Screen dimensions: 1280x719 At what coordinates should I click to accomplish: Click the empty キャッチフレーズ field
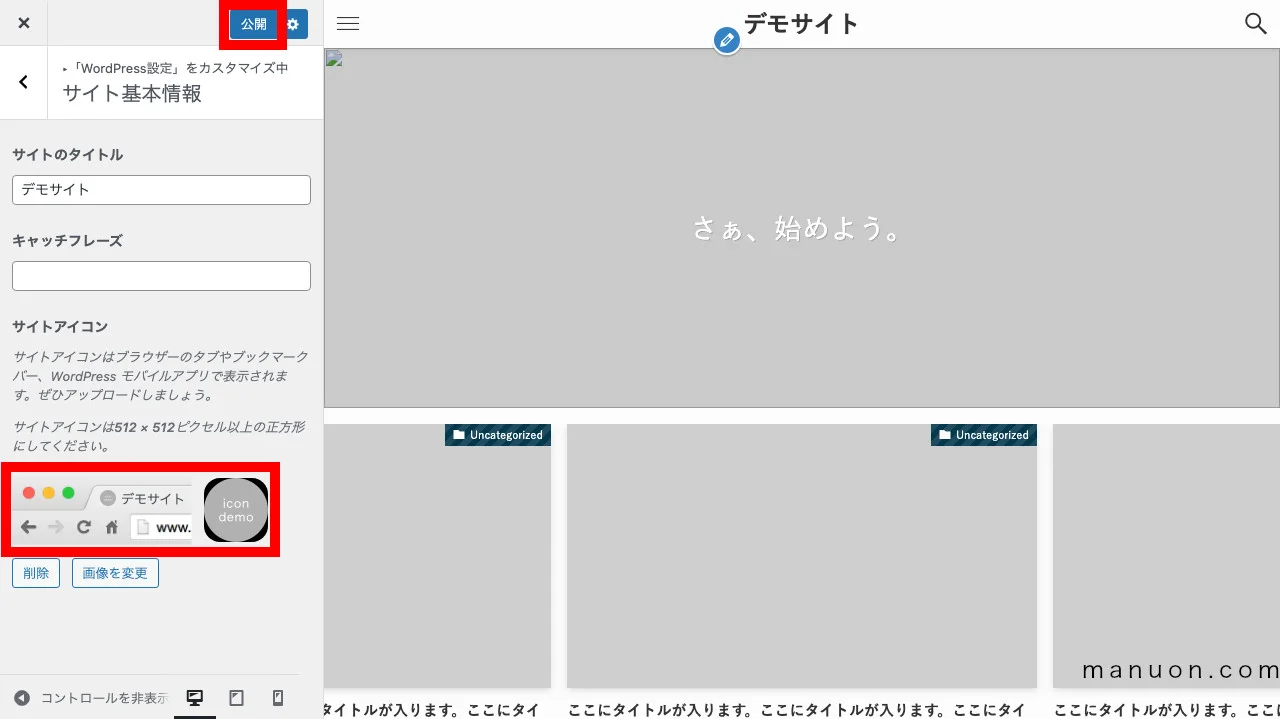[160, 275]
